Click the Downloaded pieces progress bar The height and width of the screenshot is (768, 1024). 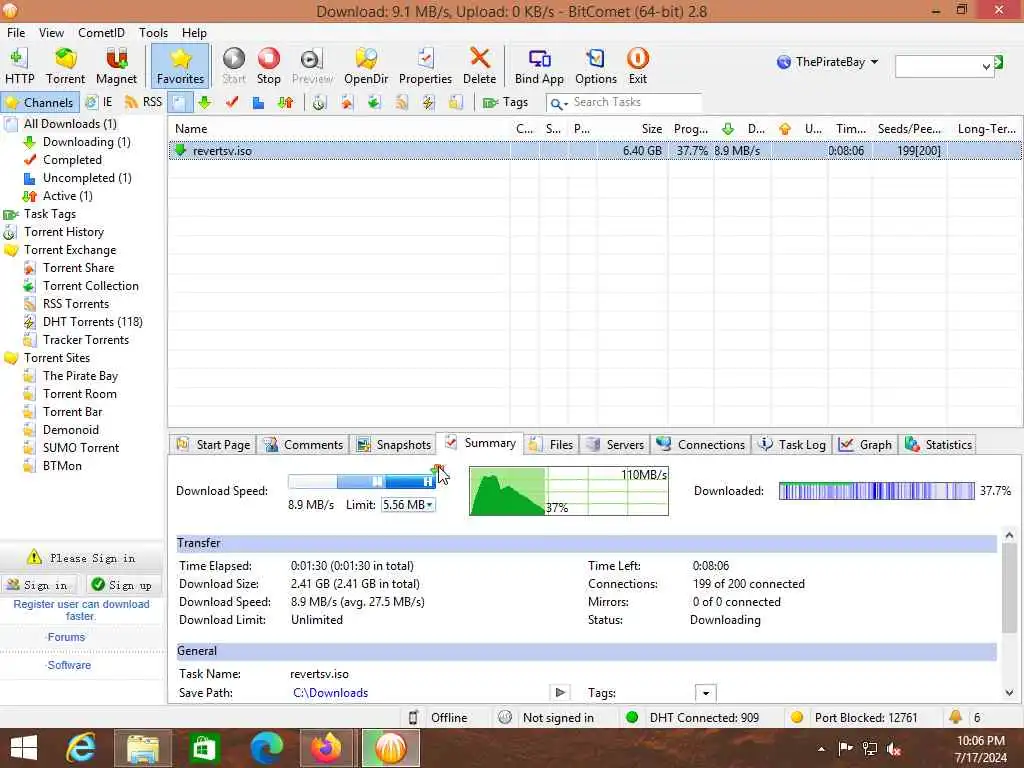point(876,490)
